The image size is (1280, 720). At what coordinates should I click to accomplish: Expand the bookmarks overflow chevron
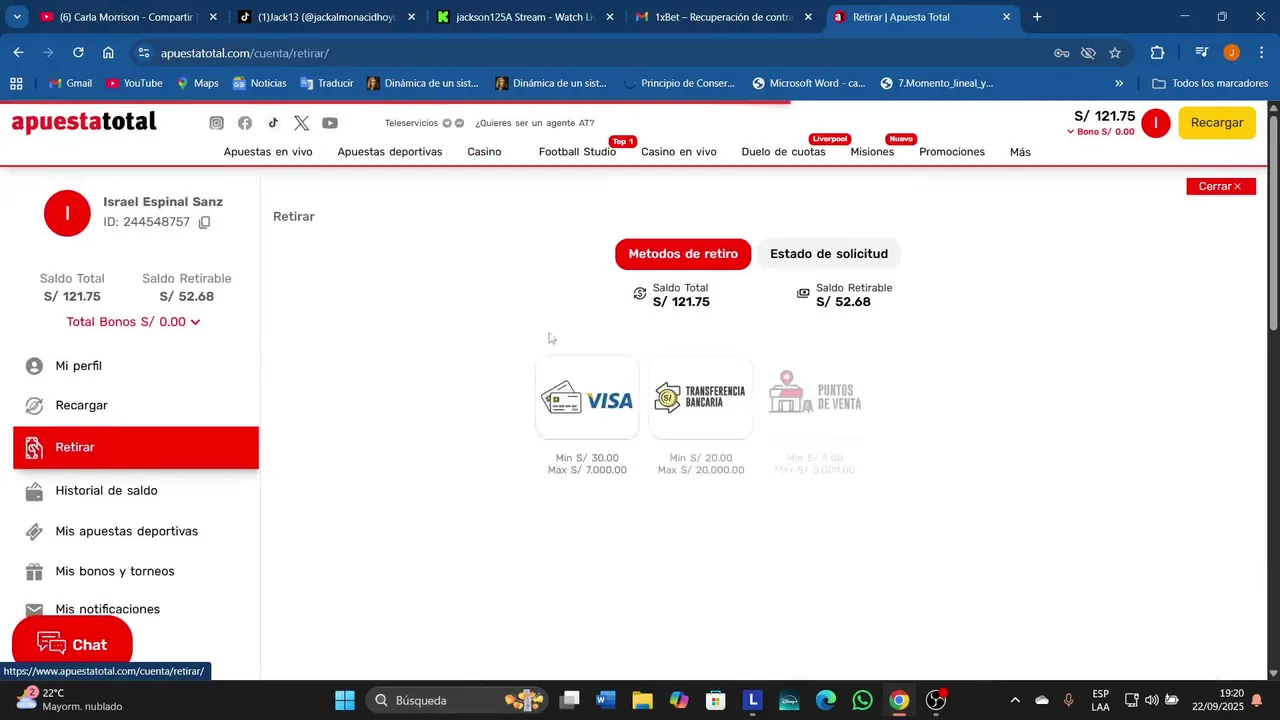pos(1119,83)
